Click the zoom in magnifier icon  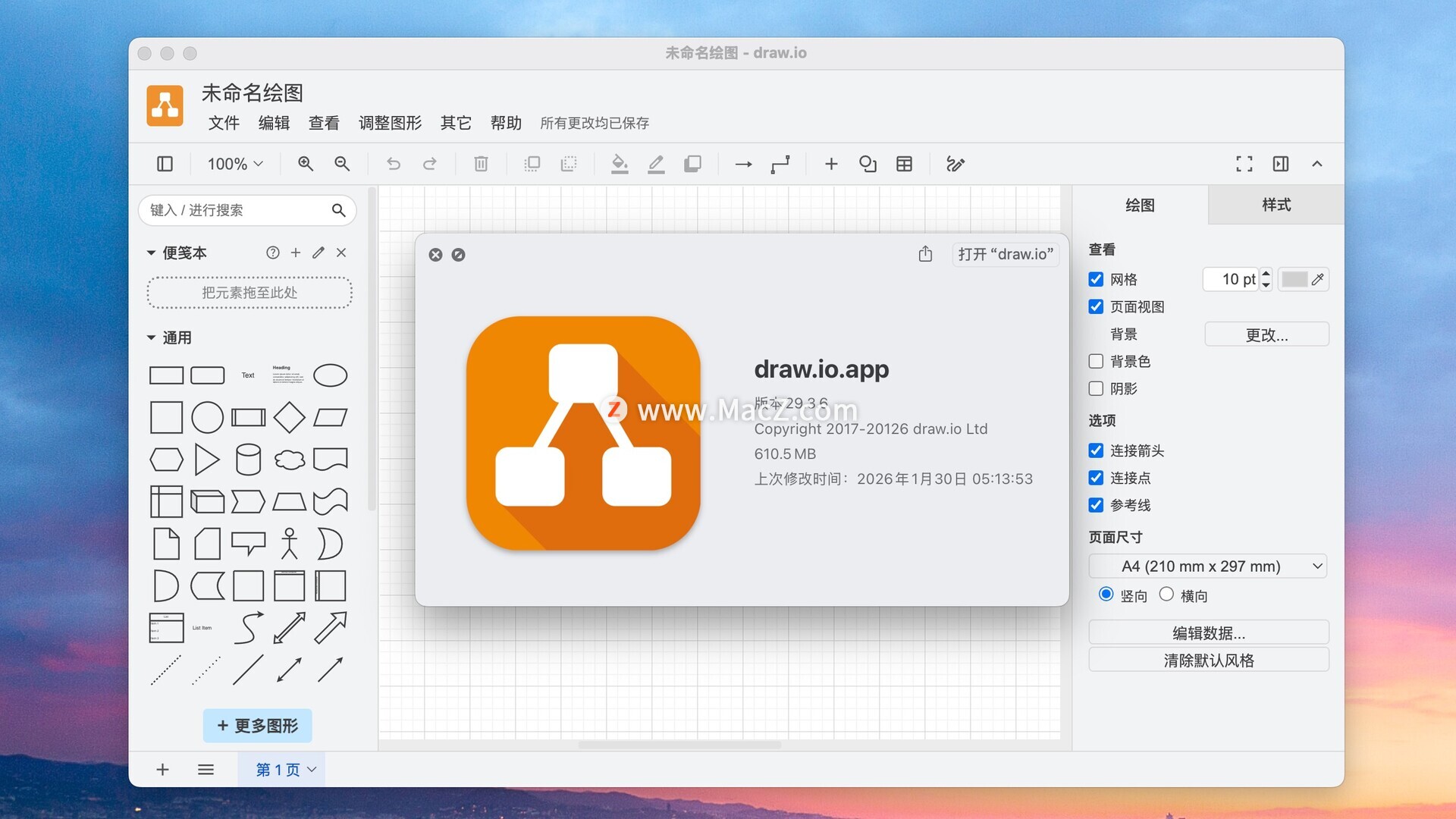306,164
